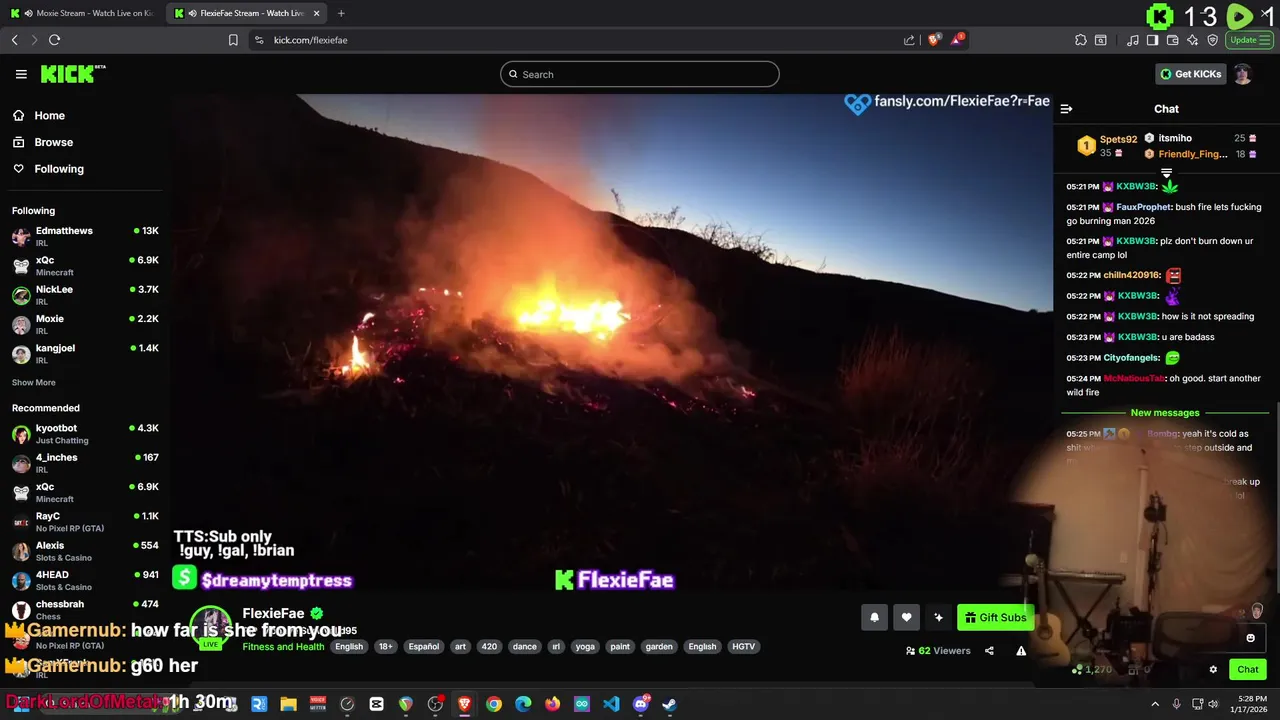Open Alexis Slots & Casino channel
Image resolution: width=1280 pixels, height=720 pixels.
click(85, 551)
